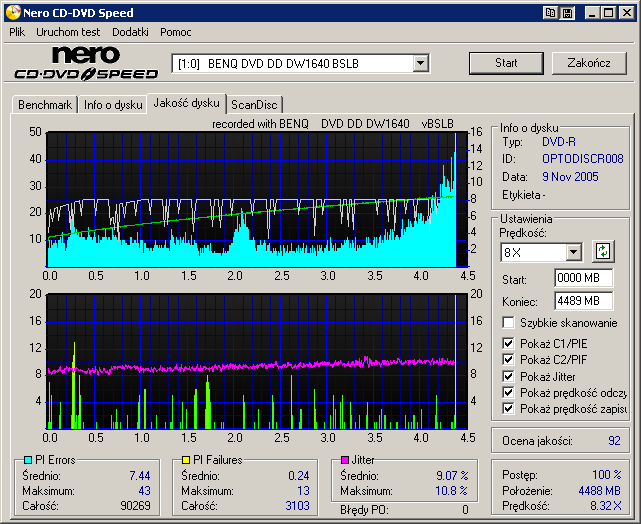Open the drive selection dropdown arrow

point(420,63)
